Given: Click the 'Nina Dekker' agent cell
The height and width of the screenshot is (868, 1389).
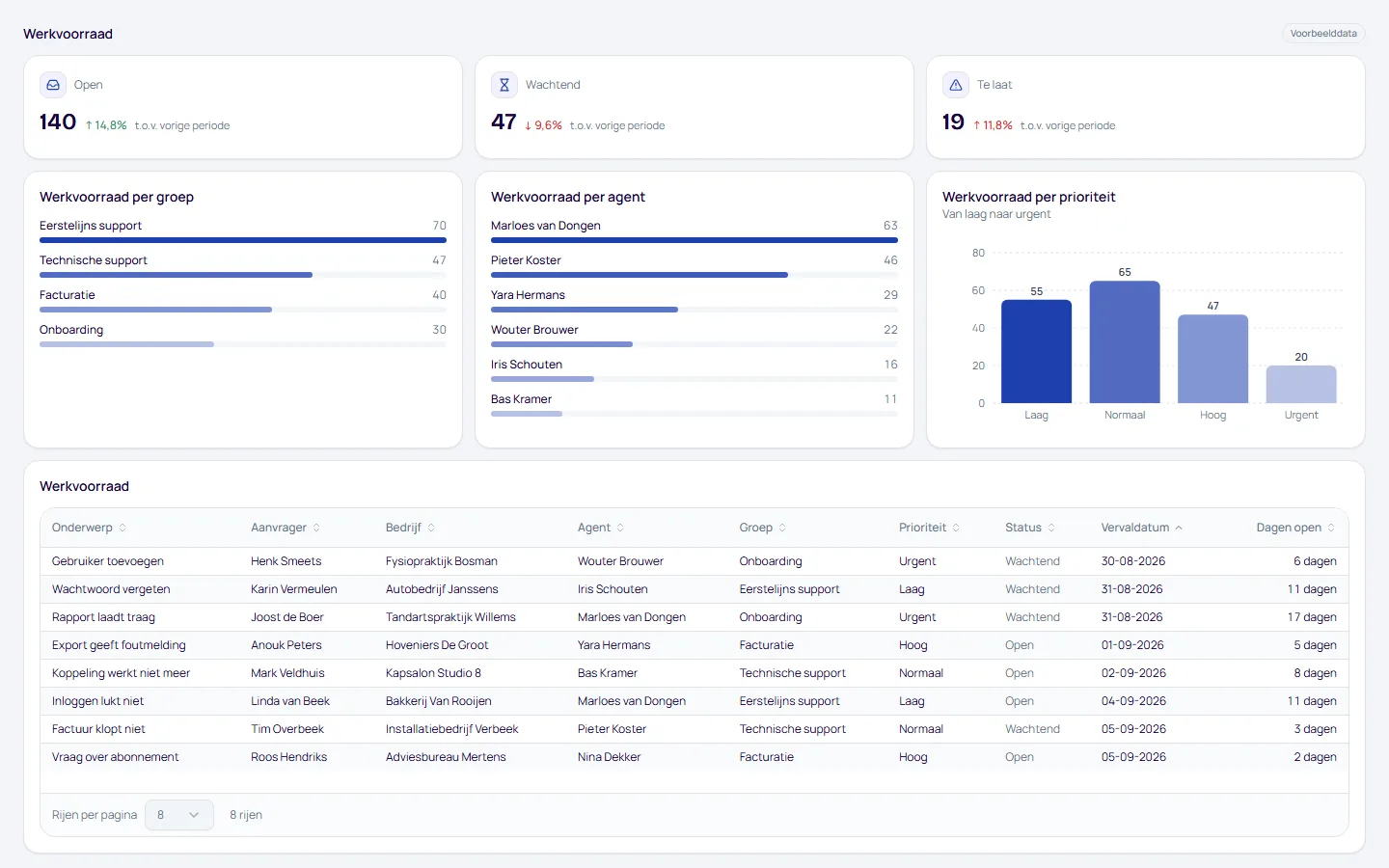Looking at the screenshot, I should pos(609,757).
